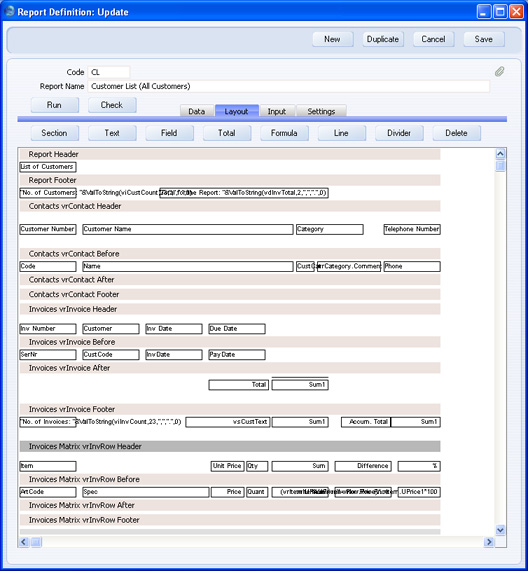Select the Invoices Matrix vrInvRow Footer section
Viewport: 528px width, 571px height.
230,520
